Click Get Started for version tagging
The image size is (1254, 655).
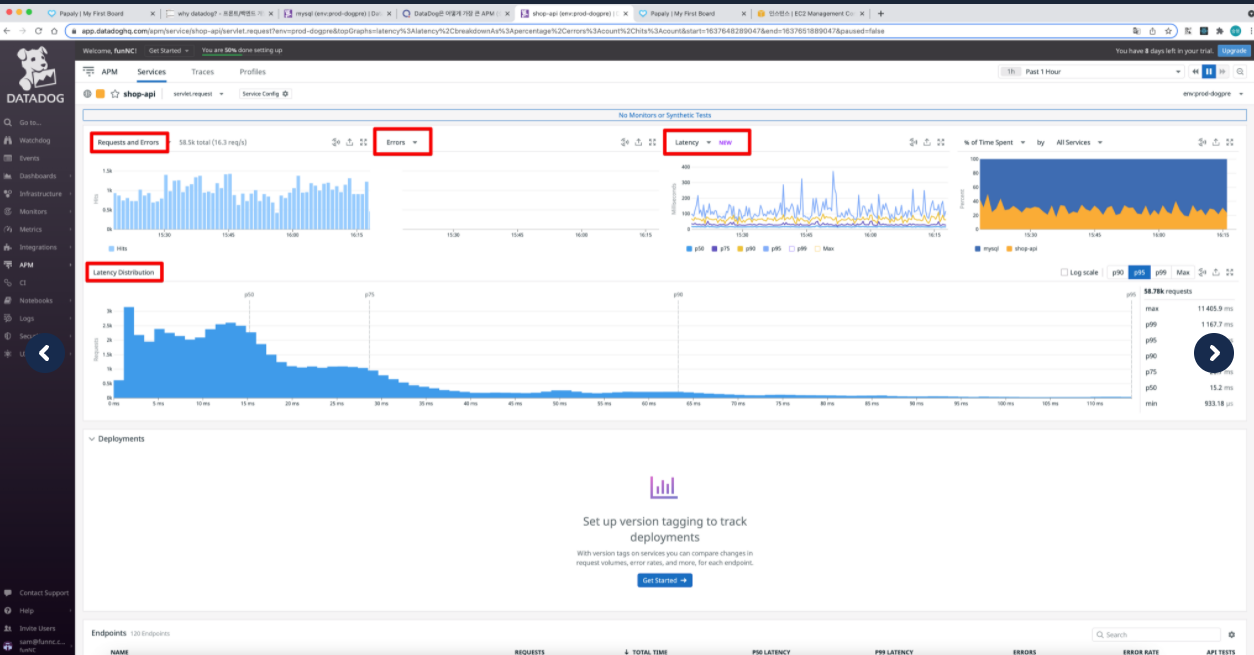point(664,580)
